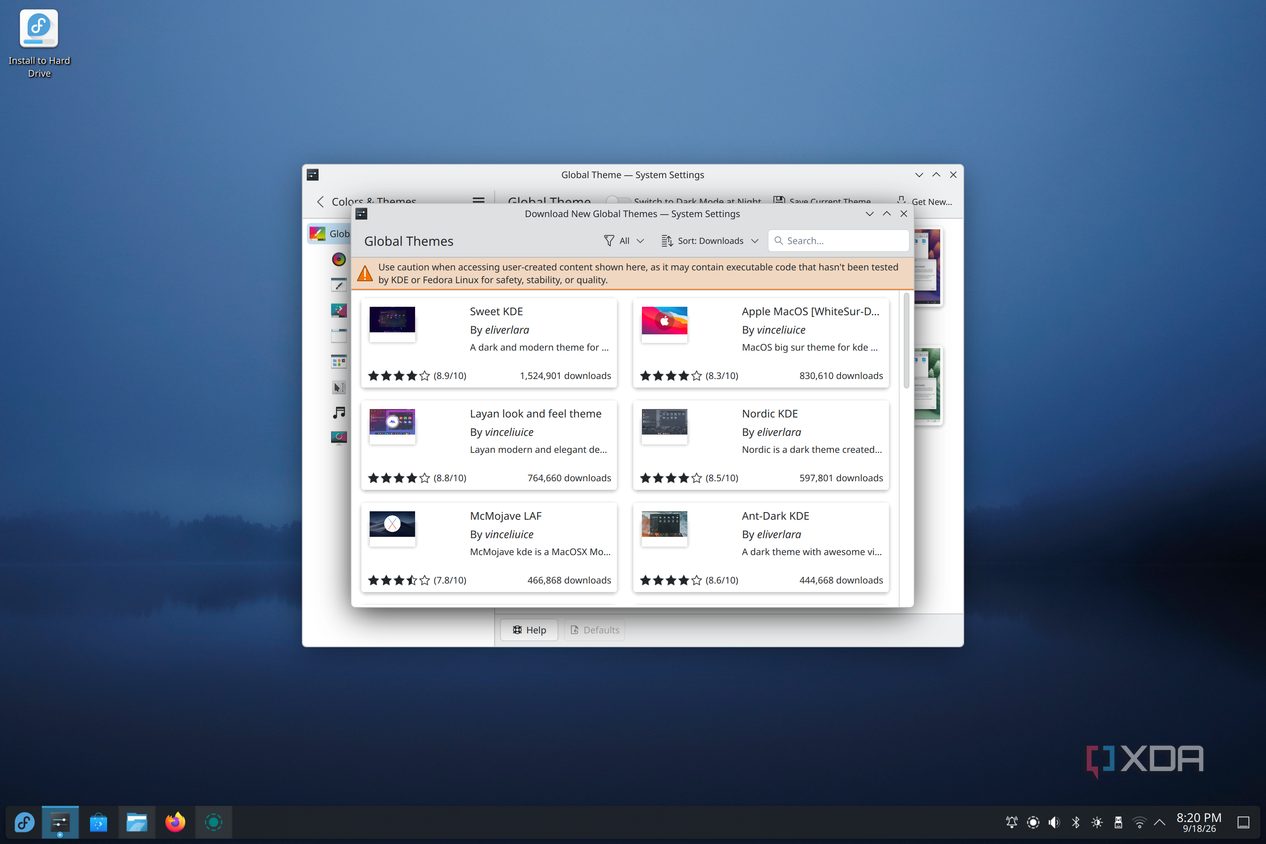
Task: Click the Ant-Dark KDE title text
Action: 776,516
